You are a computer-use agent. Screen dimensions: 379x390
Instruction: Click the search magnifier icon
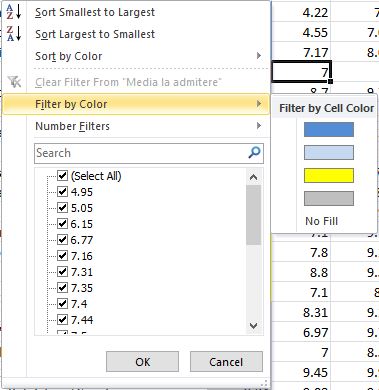254,153
